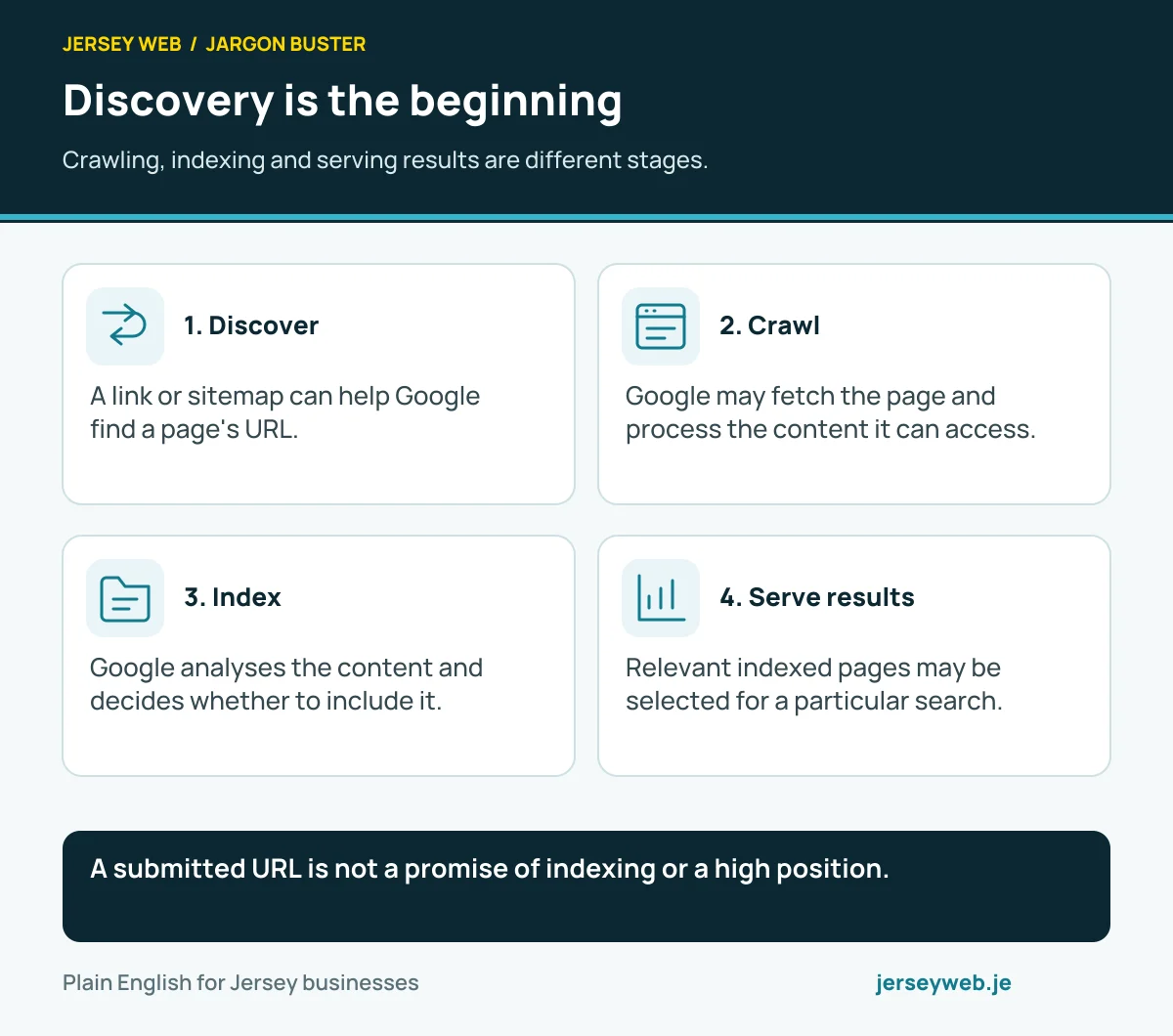The image size is (1173, 1036).
Task: Click 'JERSEY WEB / JARGON BUSTER' label
Action: 214,44
